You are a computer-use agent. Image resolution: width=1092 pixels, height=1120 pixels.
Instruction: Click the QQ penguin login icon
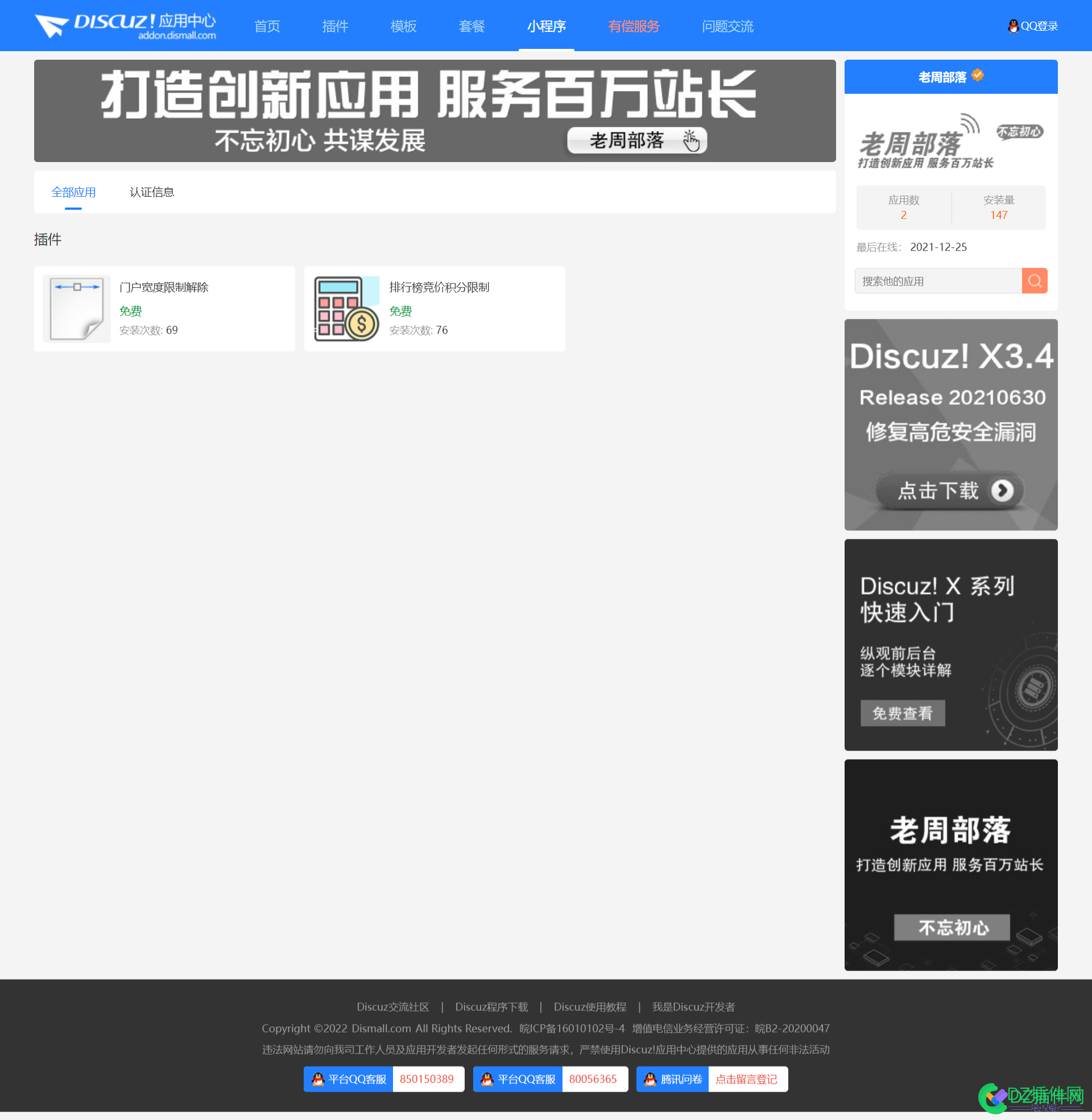coord(1014,26)
